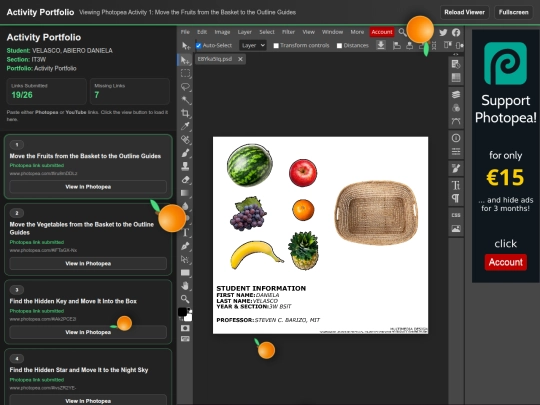Click the Fullscreen button

click(x=513, y=12)
